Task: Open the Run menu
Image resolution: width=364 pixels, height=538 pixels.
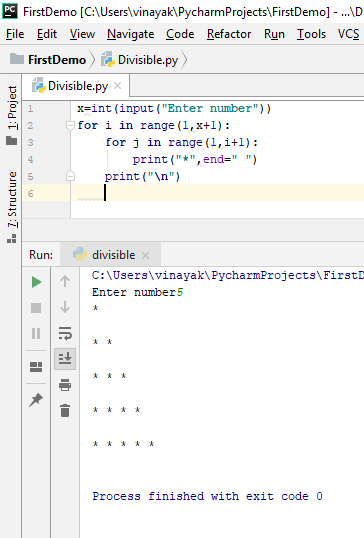Action: [274, 34]
